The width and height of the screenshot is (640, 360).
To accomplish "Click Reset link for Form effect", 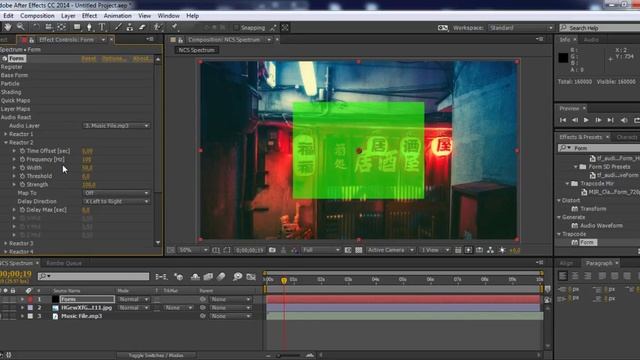I will tap(89, 59).
